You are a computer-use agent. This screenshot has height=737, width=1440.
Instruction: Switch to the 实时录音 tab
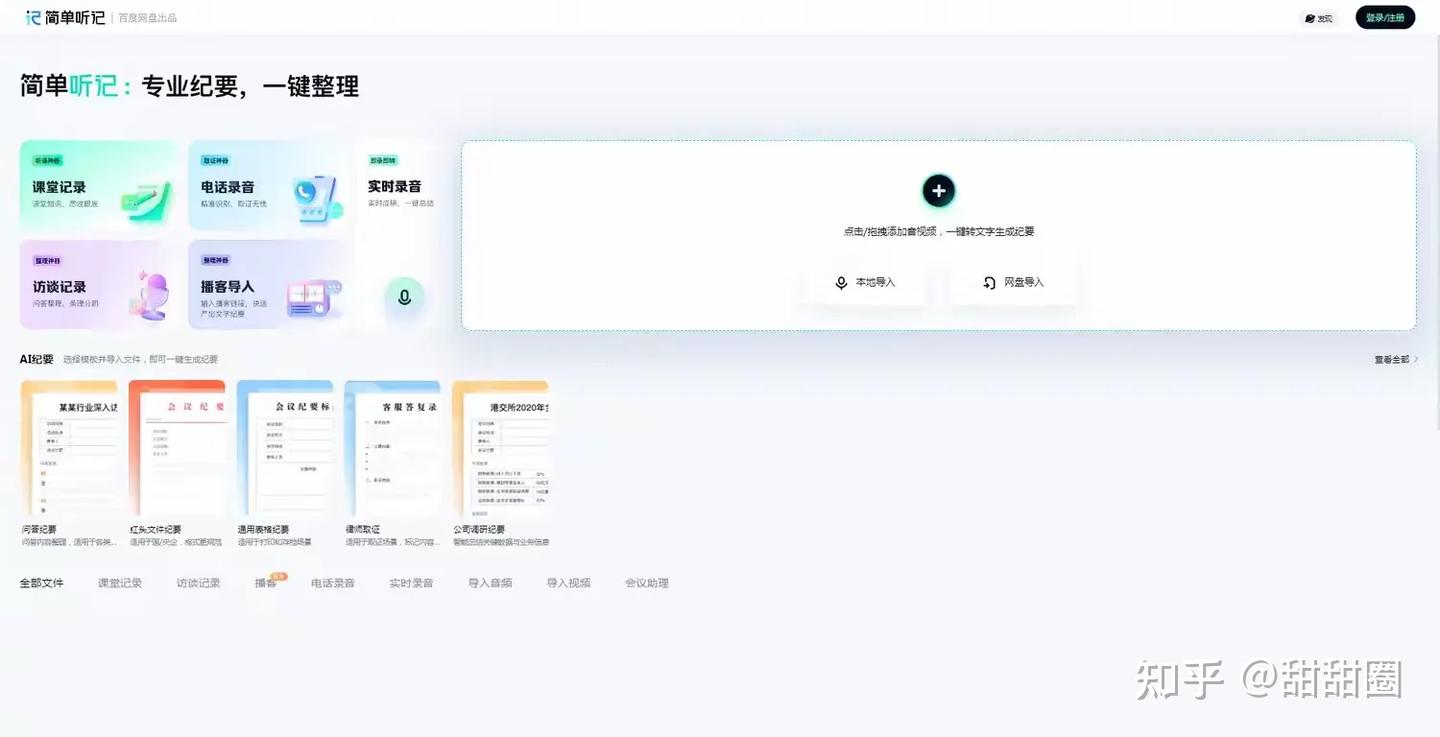[x=412, y=583]
